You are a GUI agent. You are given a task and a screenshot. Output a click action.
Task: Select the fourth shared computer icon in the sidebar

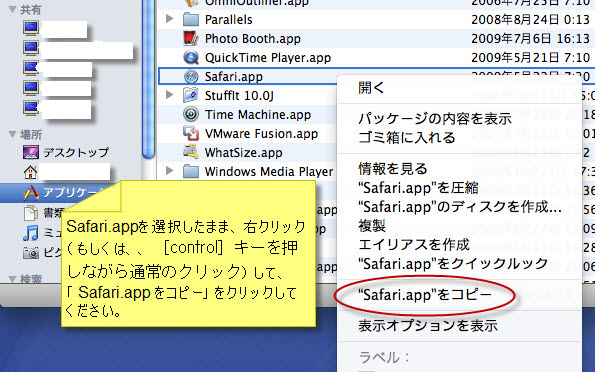31,88
